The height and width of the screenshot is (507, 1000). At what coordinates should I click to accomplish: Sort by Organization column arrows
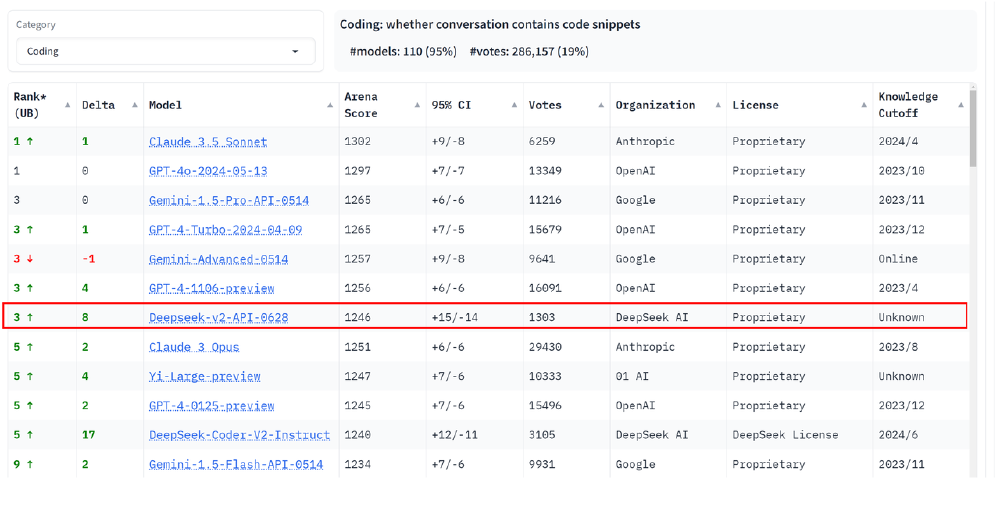[718, 105]
